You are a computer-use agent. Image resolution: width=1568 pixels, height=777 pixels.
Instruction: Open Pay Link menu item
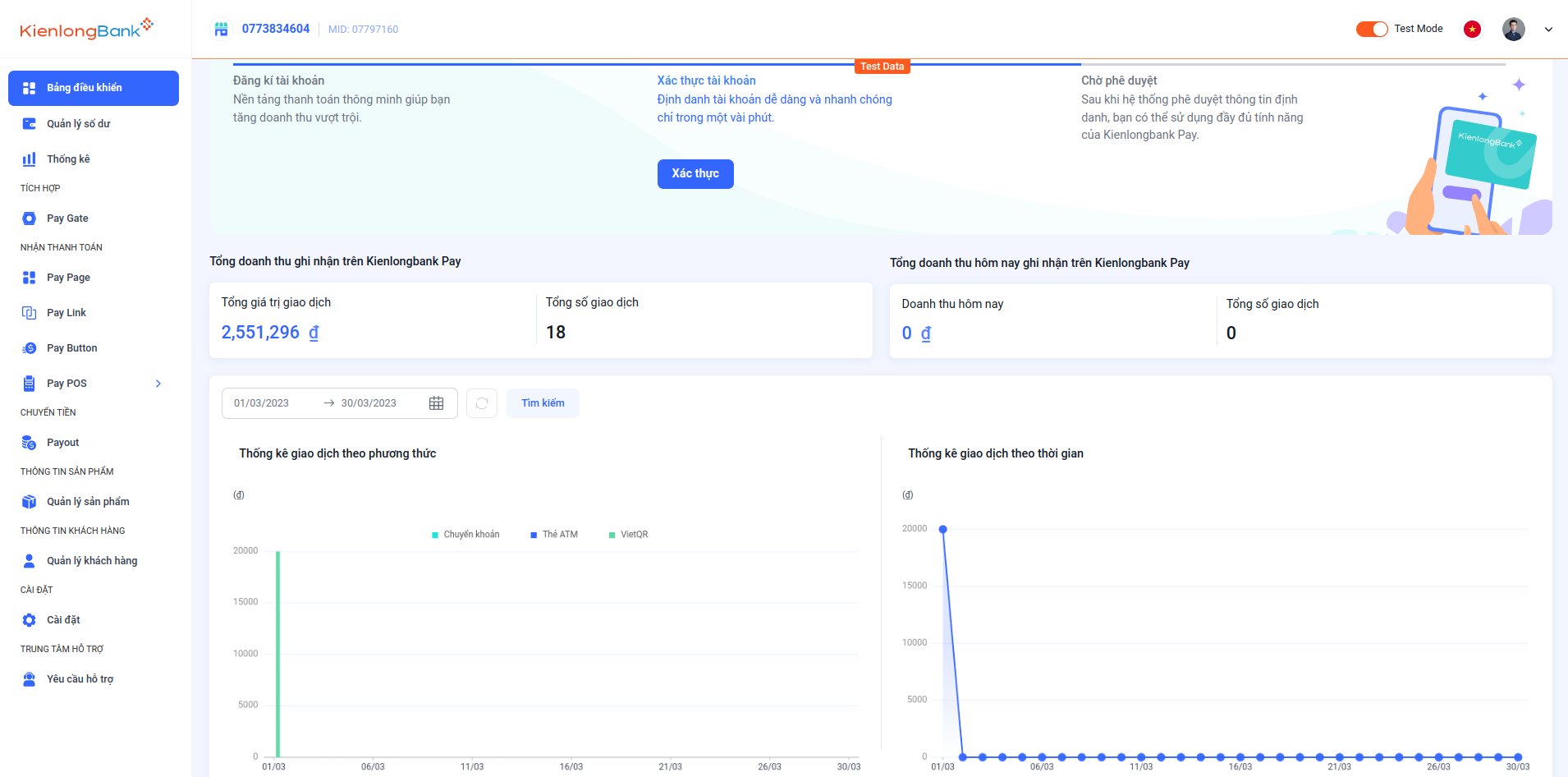[x=94, y=313]
